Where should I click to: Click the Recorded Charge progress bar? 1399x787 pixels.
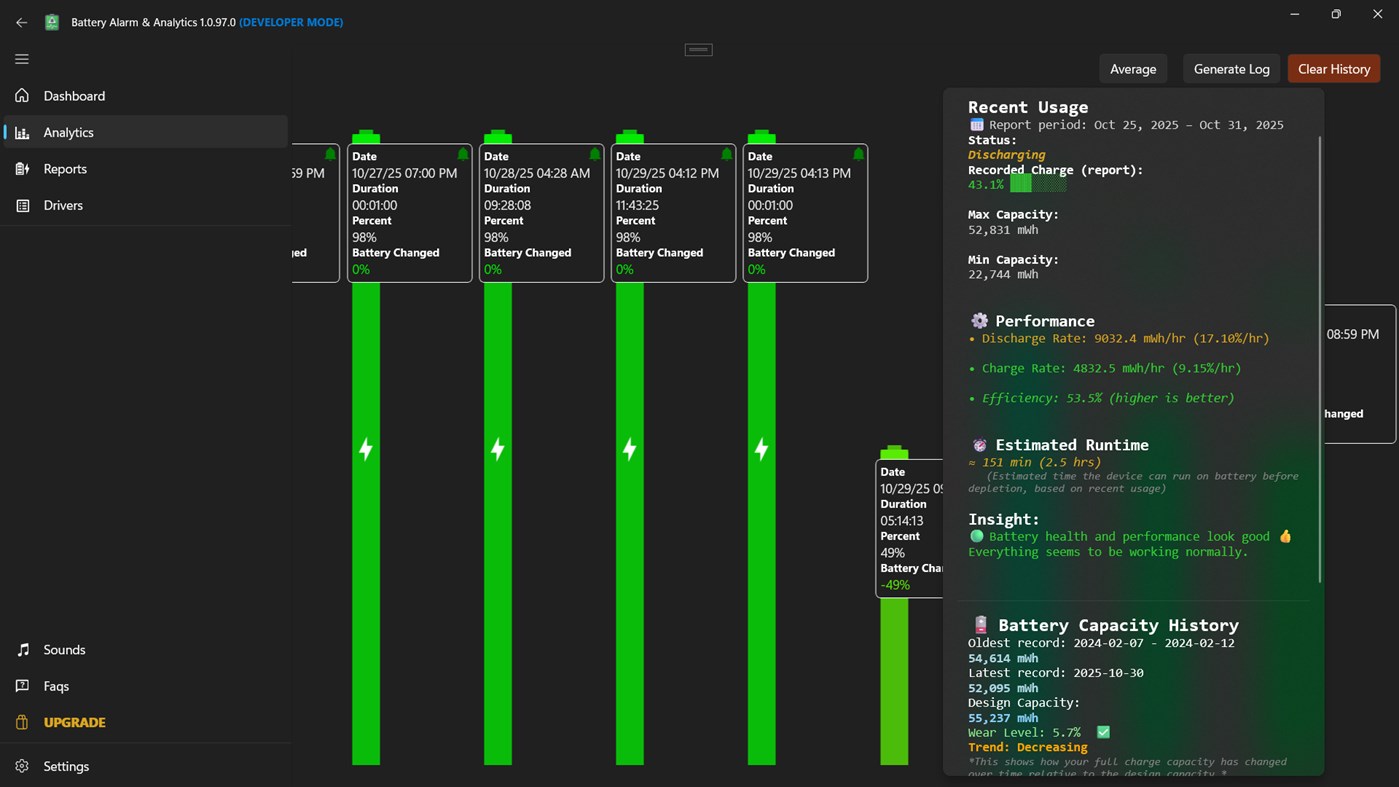1038,184
